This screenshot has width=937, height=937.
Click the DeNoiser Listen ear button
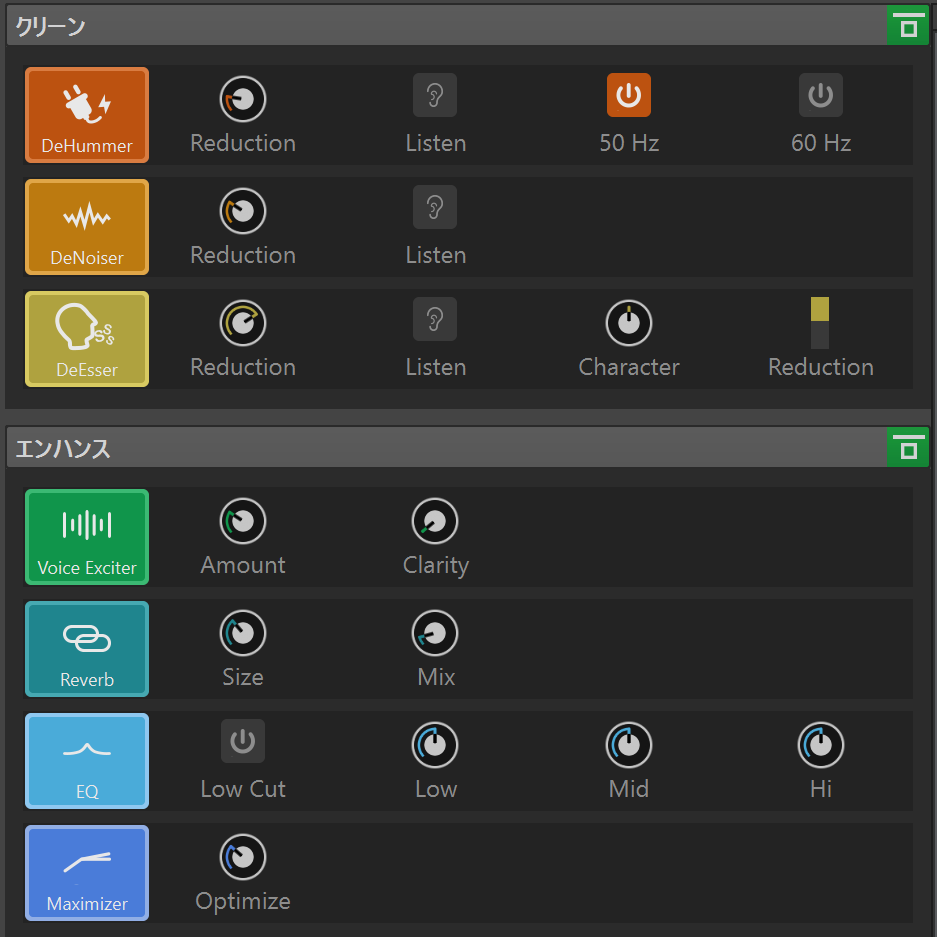click(435, 207)
